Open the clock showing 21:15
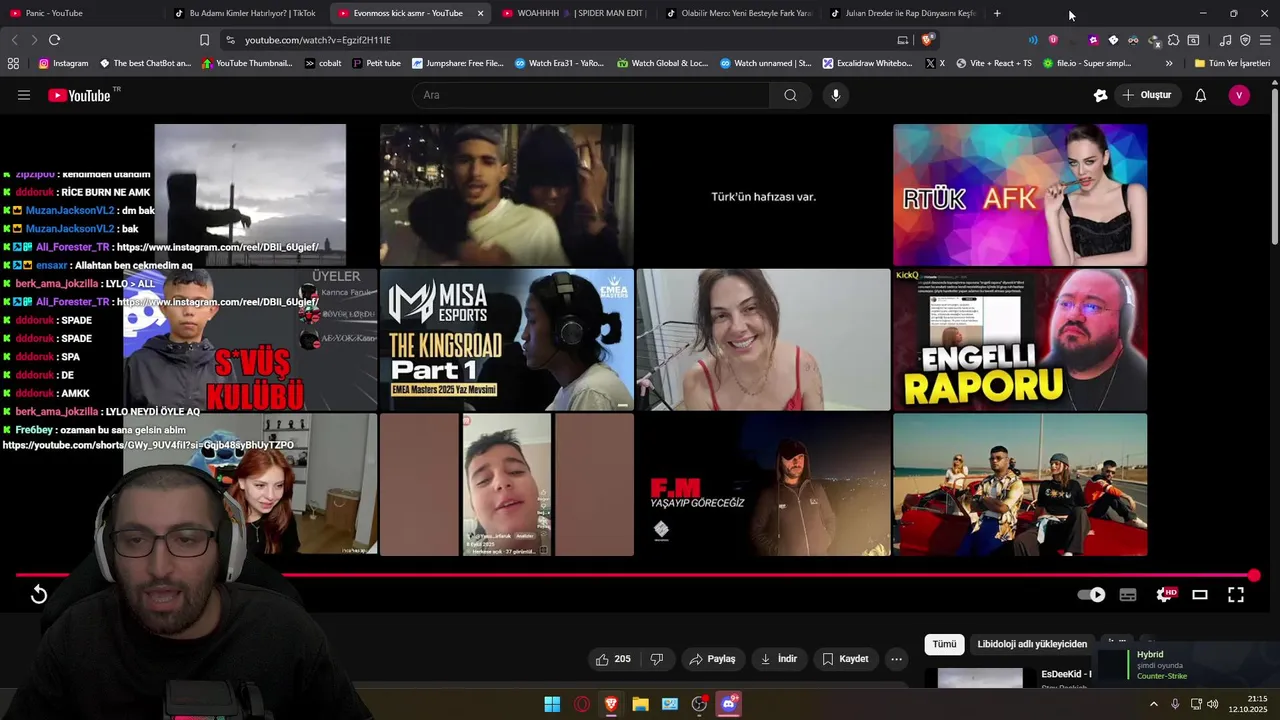Viewport: 1280px width, 720px height. (x=1248, y=704)
